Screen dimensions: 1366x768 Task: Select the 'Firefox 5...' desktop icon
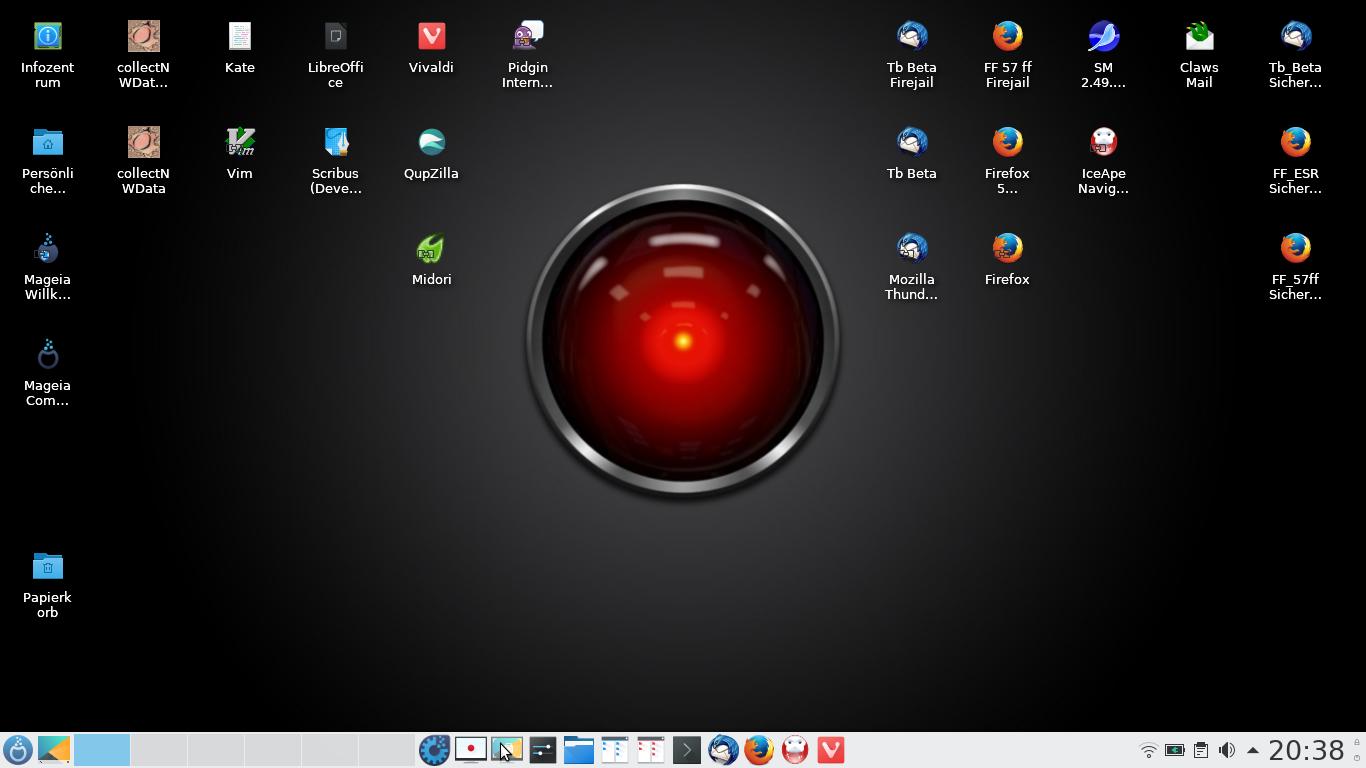pyautogui.click(x=1008, y=160)
